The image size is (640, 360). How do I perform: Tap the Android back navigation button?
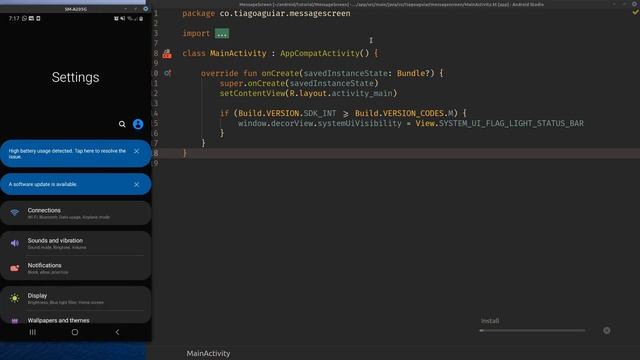(118, 332)
